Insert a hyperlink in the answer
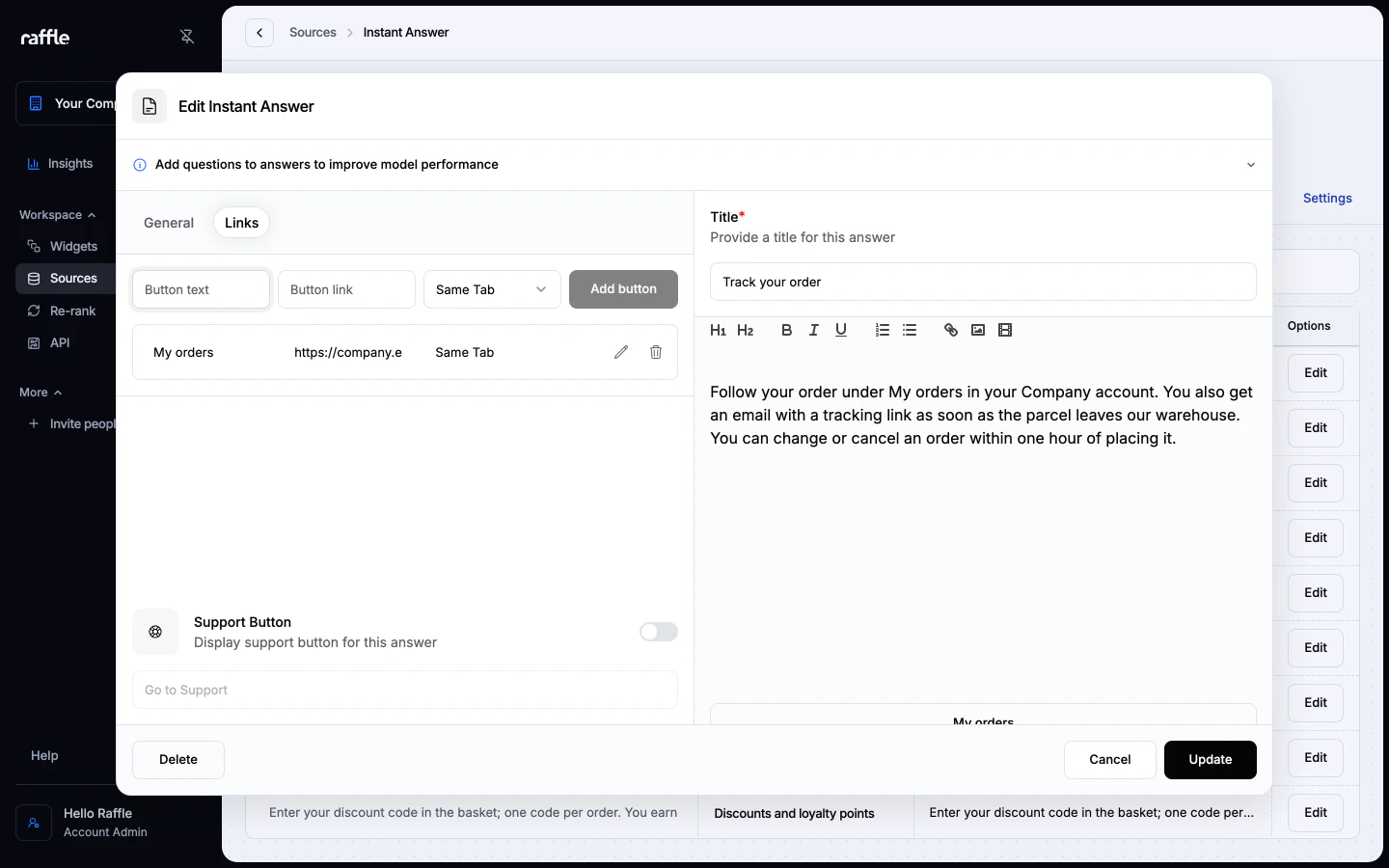1389x868 pixels. point(950,330)
